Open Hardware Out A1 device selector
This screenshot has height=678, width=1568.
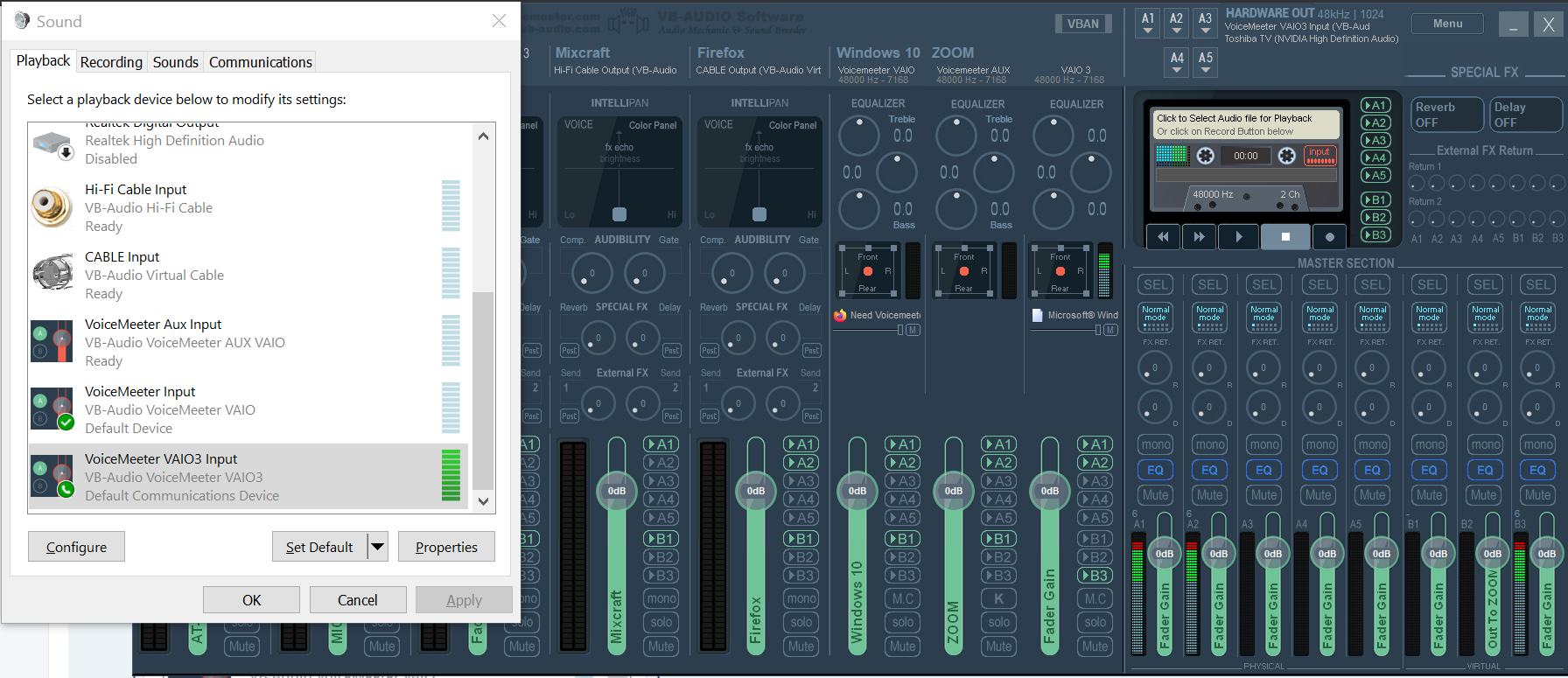click(x=1148, y=23)
